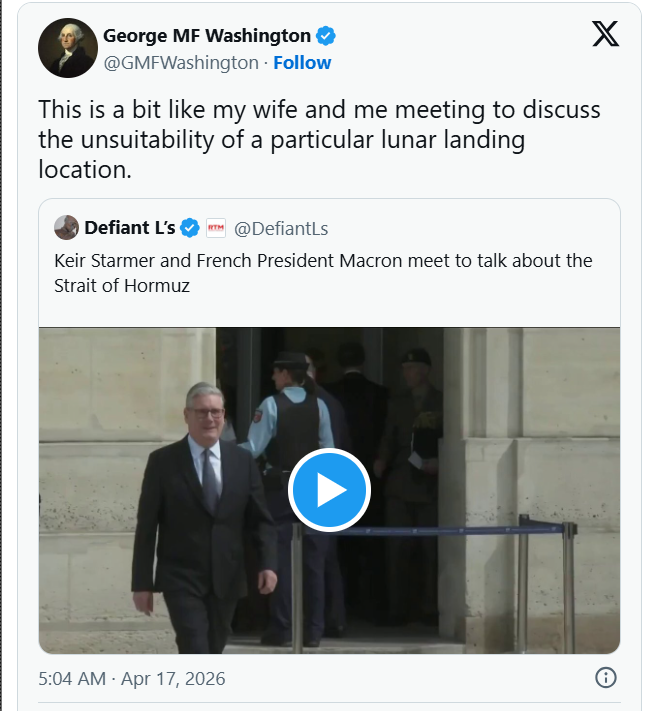
Task: Open George Washington's profile avatar
Action: [x=67, y=47]
